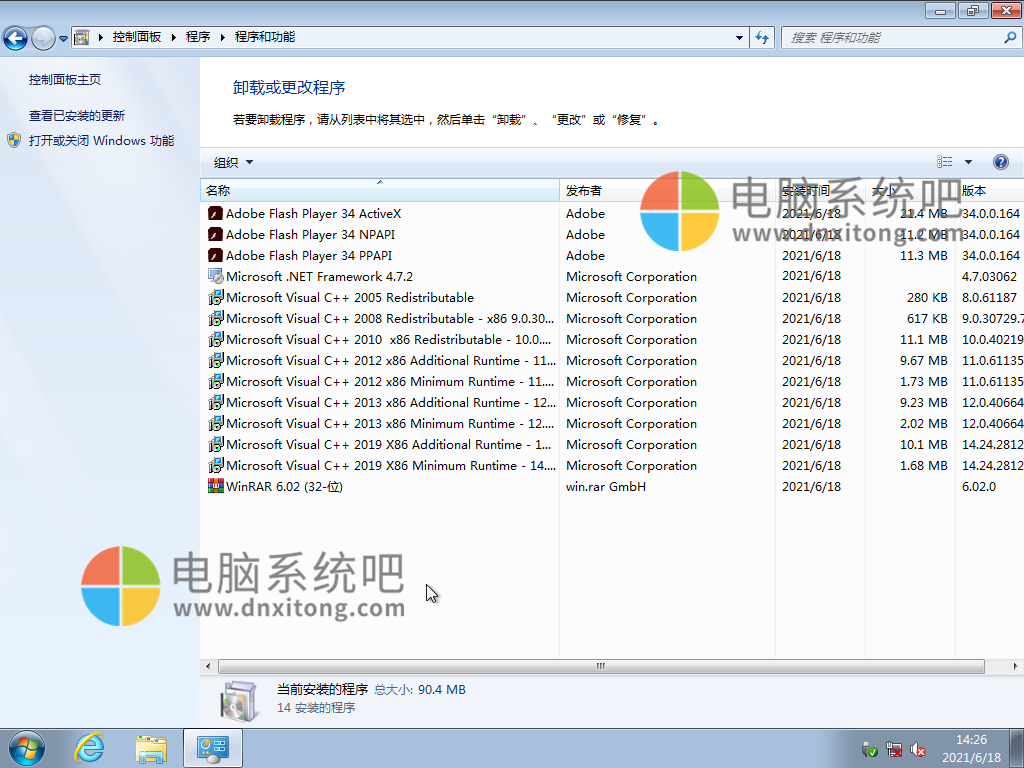
Task: Click the Start menu orb
Action: (x=26, y=747)
